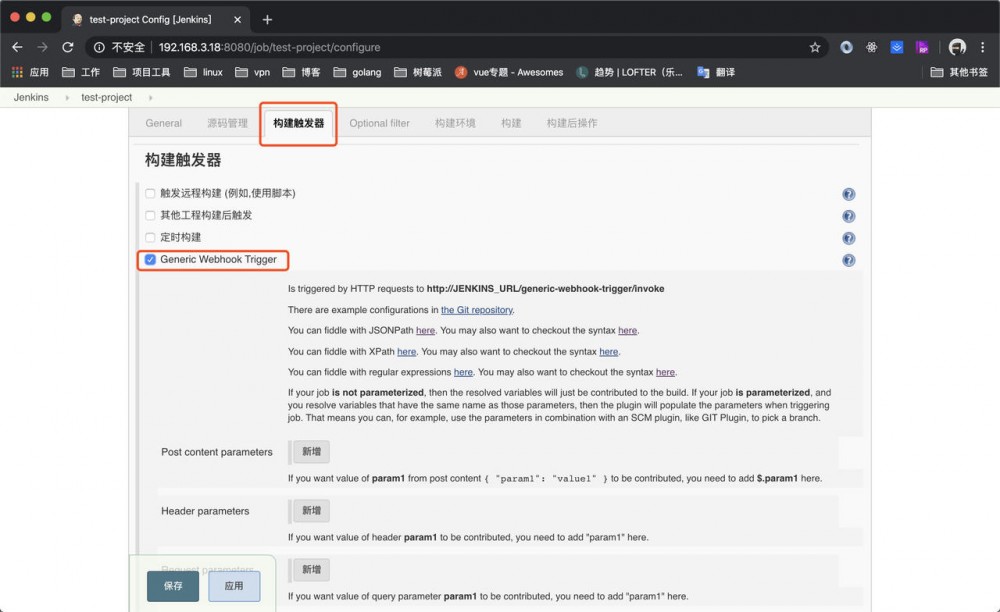Click the 保存 save button
1000x612 pixels.
(172, 587)
